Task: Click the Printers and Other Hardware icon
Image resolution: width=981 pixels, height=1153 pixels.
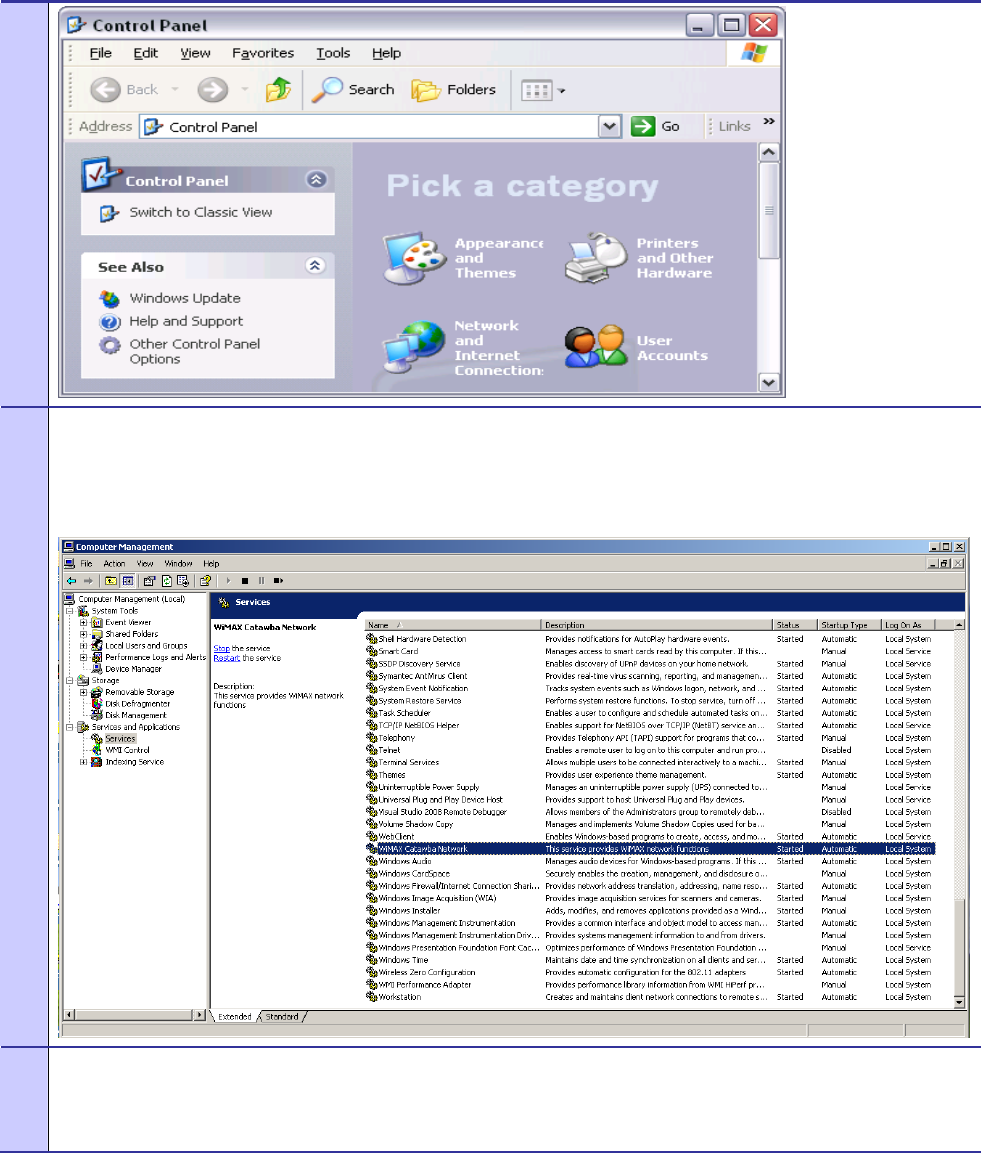Action: (x=596, y=257)
